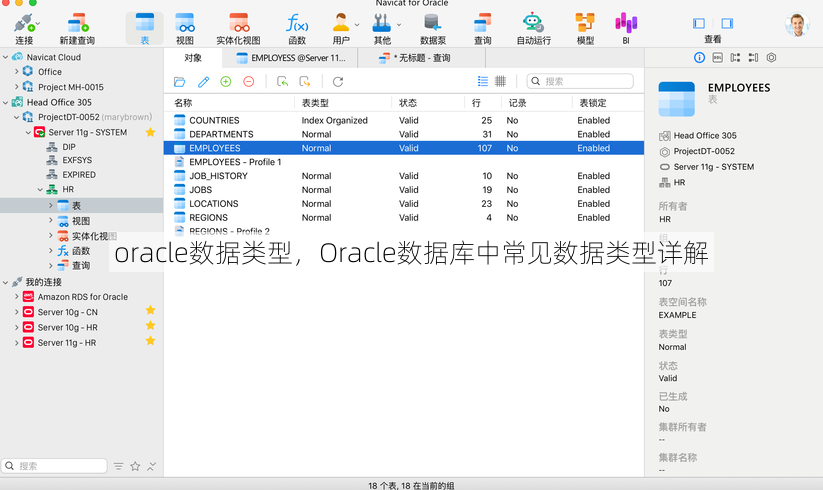Open the Automation robot icon
The height and width of the screenshot is (490, 823).
pyautogui.click(x=533, y=29)
